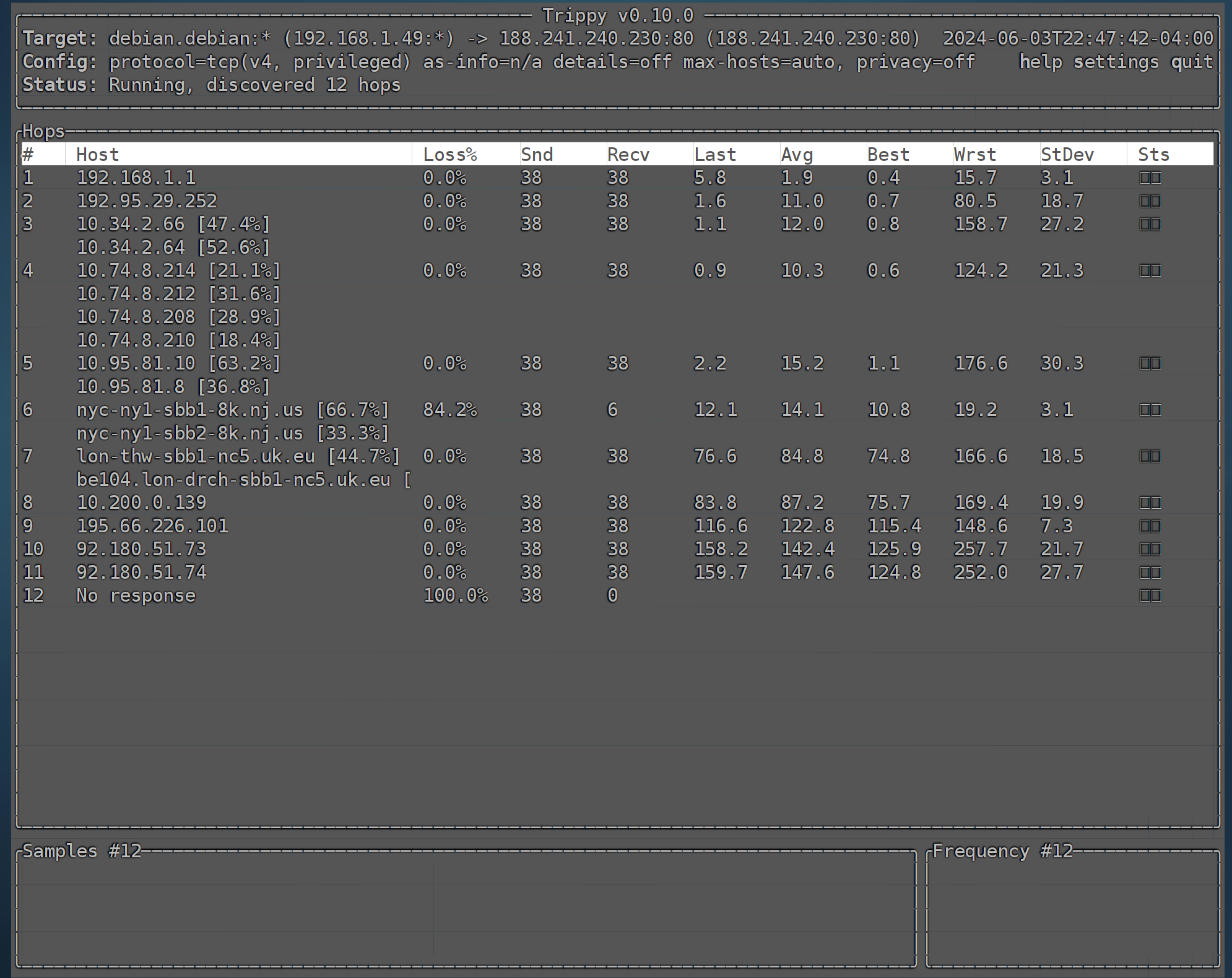This screenshot has height=978, width=1232.
Task: Click inside the Samples #12 panel
Action: 466,909
